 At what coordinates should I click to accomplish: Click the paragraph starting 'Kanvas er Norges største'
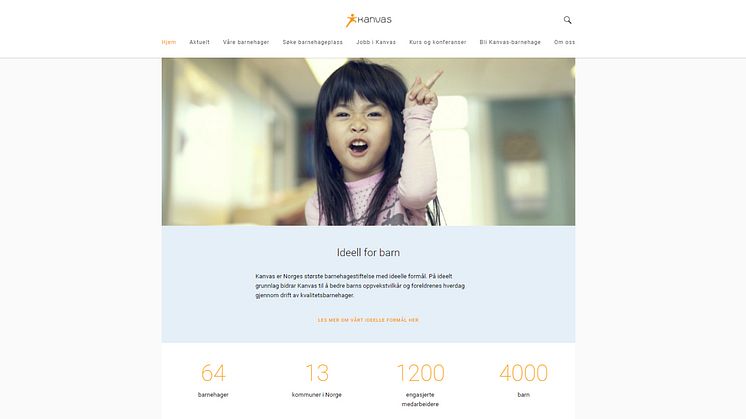click(x=360, y=285)
